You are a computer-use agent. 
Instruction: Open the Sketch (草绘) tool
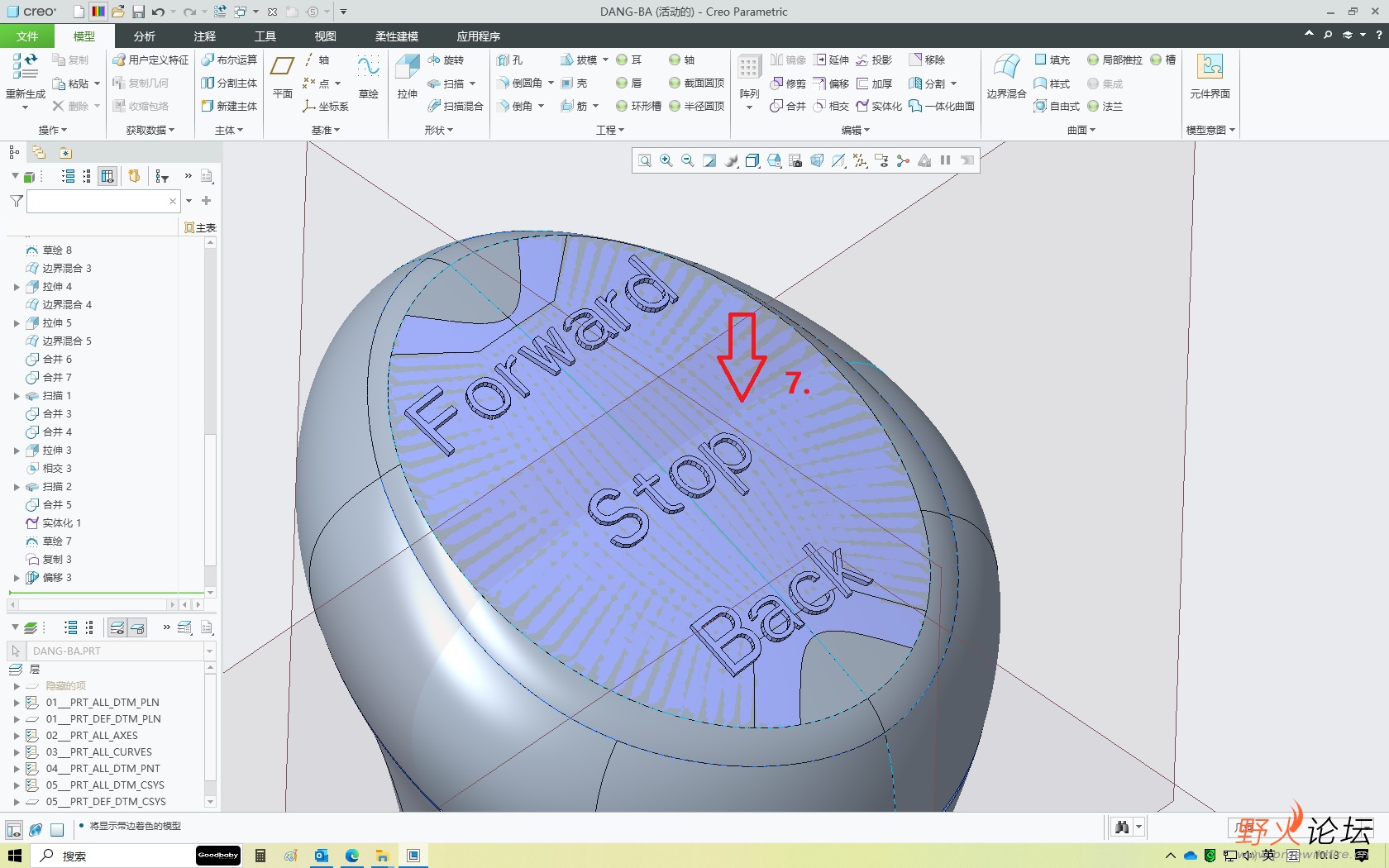tap(368, 76)
